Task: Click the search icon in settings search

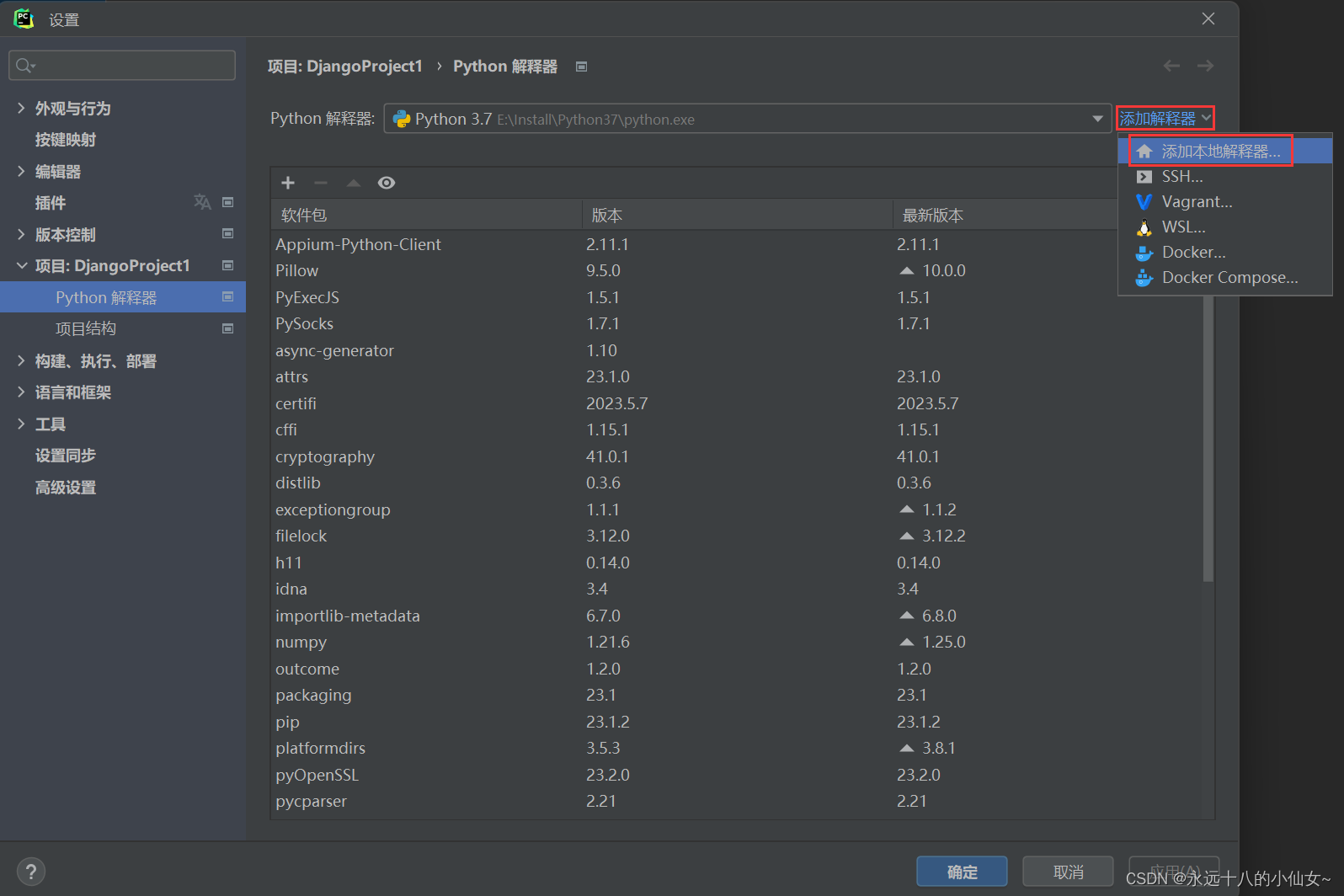Action: 25,66
